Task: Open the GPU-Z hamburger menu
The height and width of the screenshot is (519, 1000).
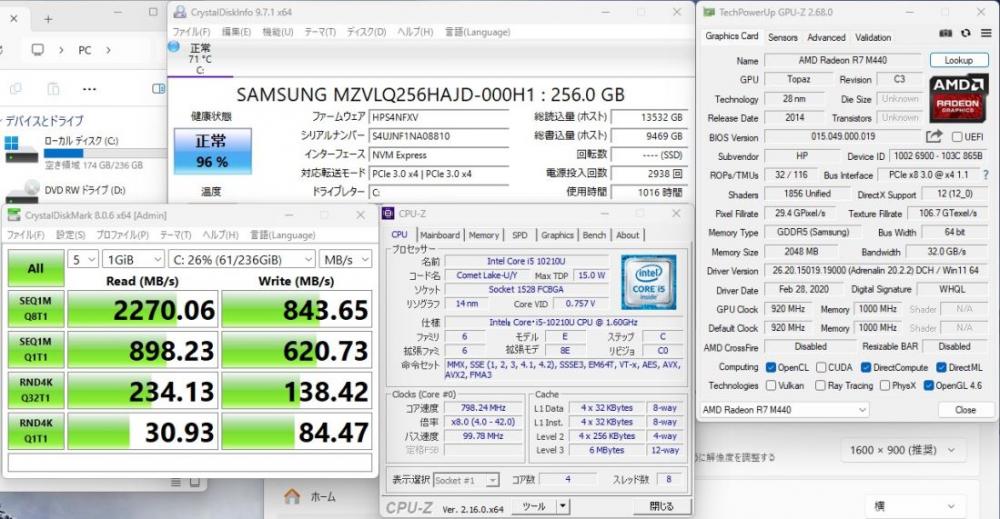Action: (986, 34)
